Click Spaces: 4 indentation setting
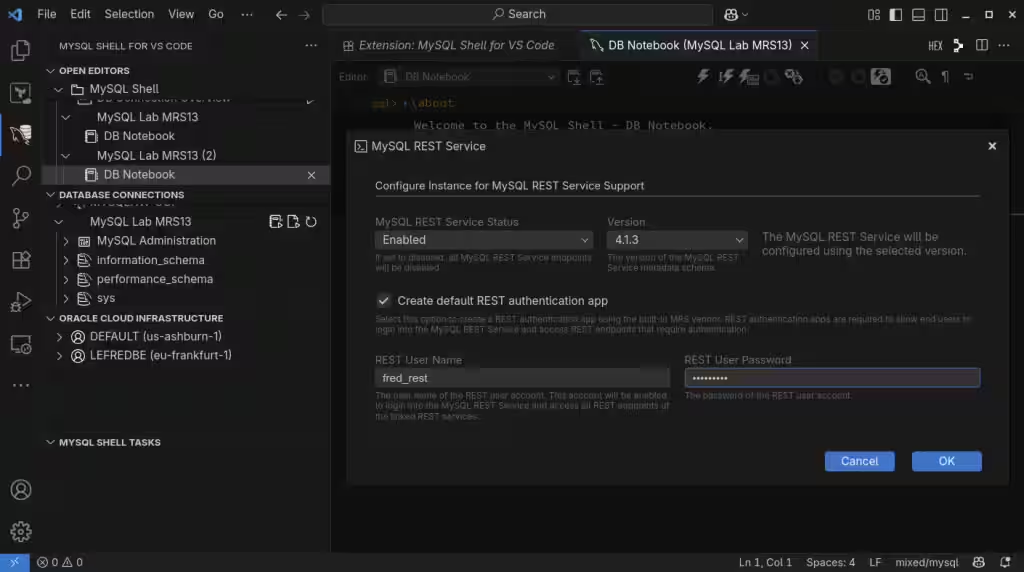This screenshot has height=572, width=1024. 830,562
